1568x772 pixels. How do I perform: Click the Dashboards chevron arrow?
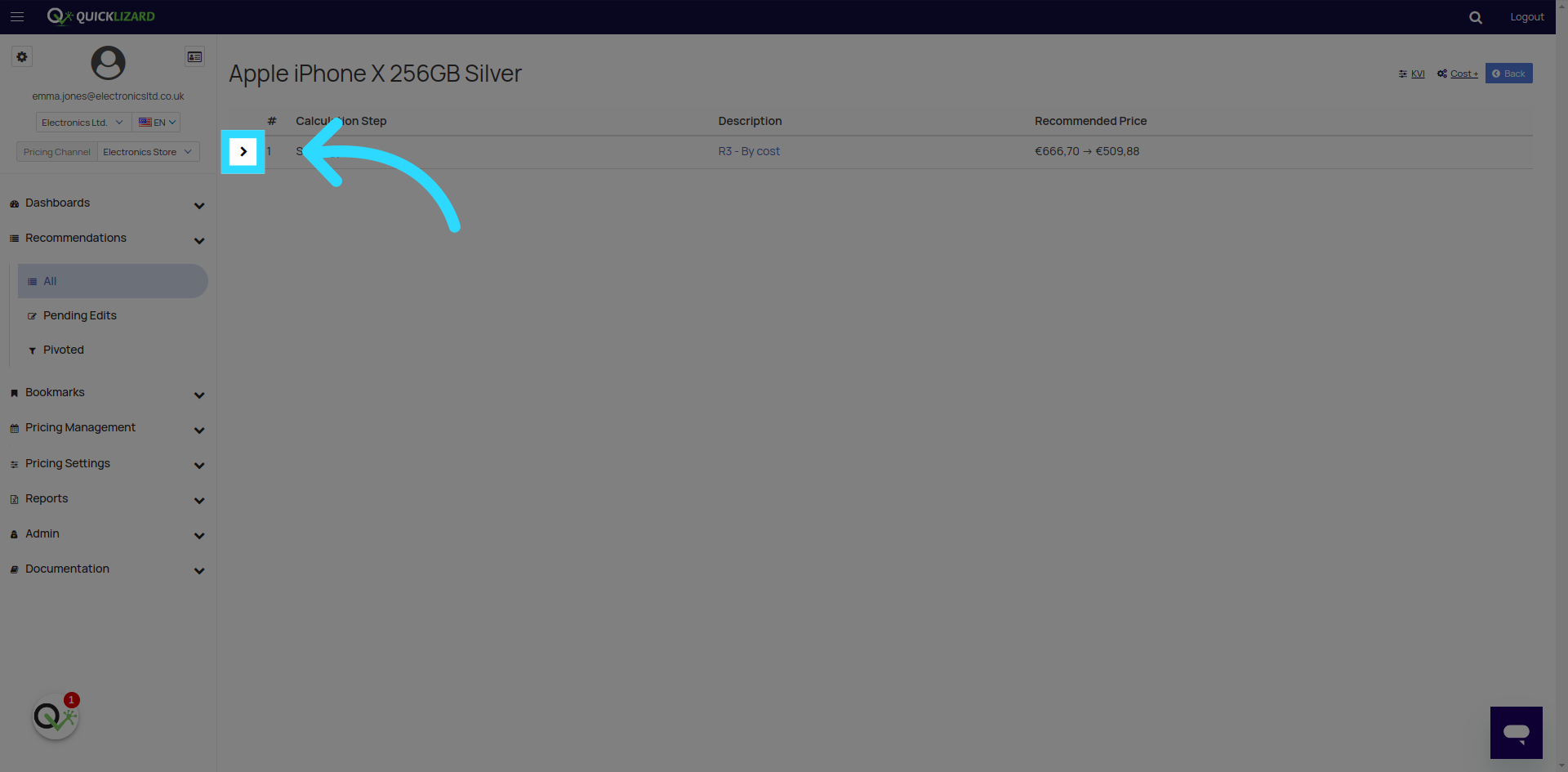click(199, 206)
